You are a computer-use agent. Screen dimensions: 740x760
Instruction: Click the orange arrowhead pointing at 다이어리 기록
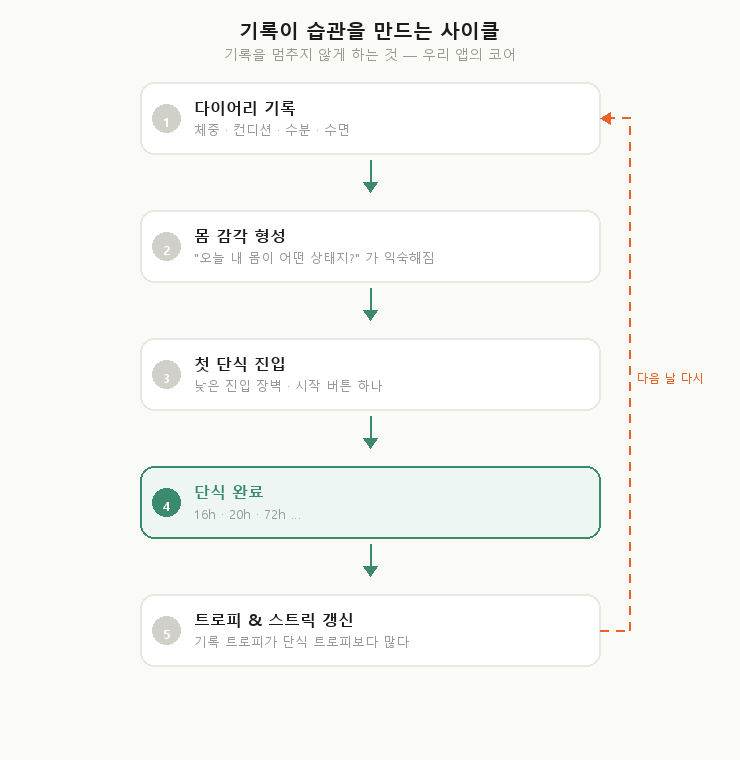[x=606, y=118]
